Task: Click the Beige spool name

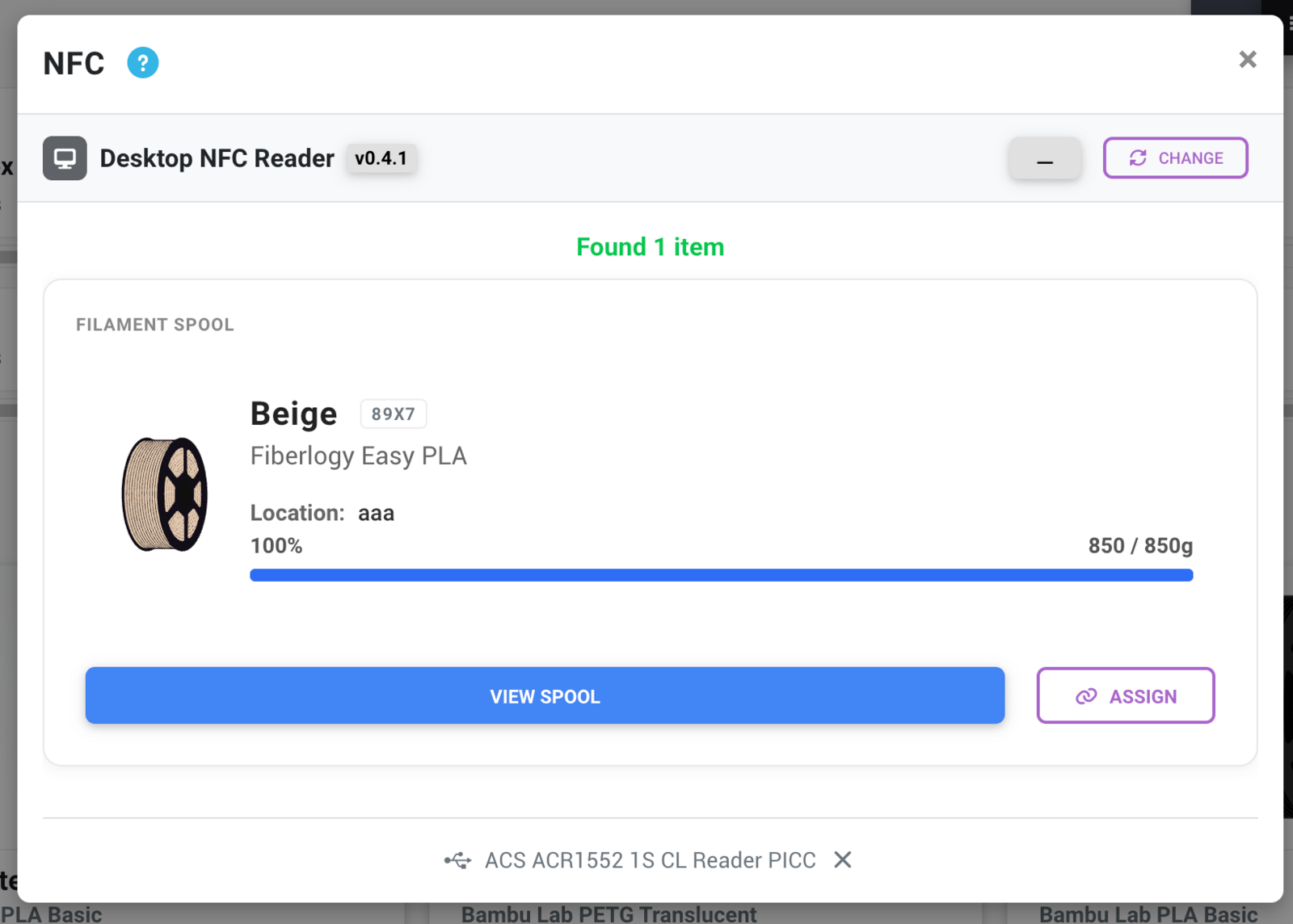Action: (293, 414)
